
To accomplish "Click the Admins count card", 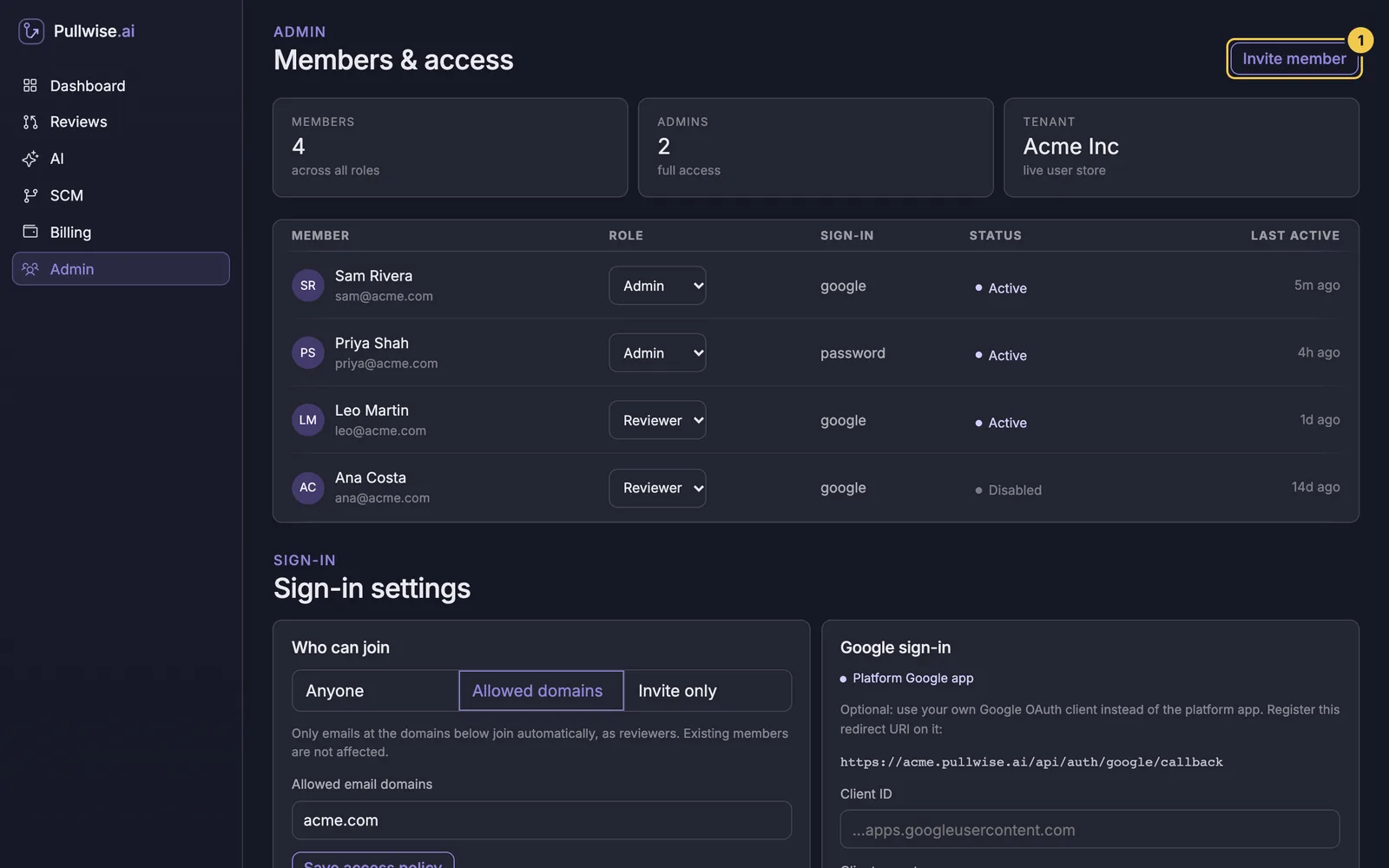I will [816, 148].
